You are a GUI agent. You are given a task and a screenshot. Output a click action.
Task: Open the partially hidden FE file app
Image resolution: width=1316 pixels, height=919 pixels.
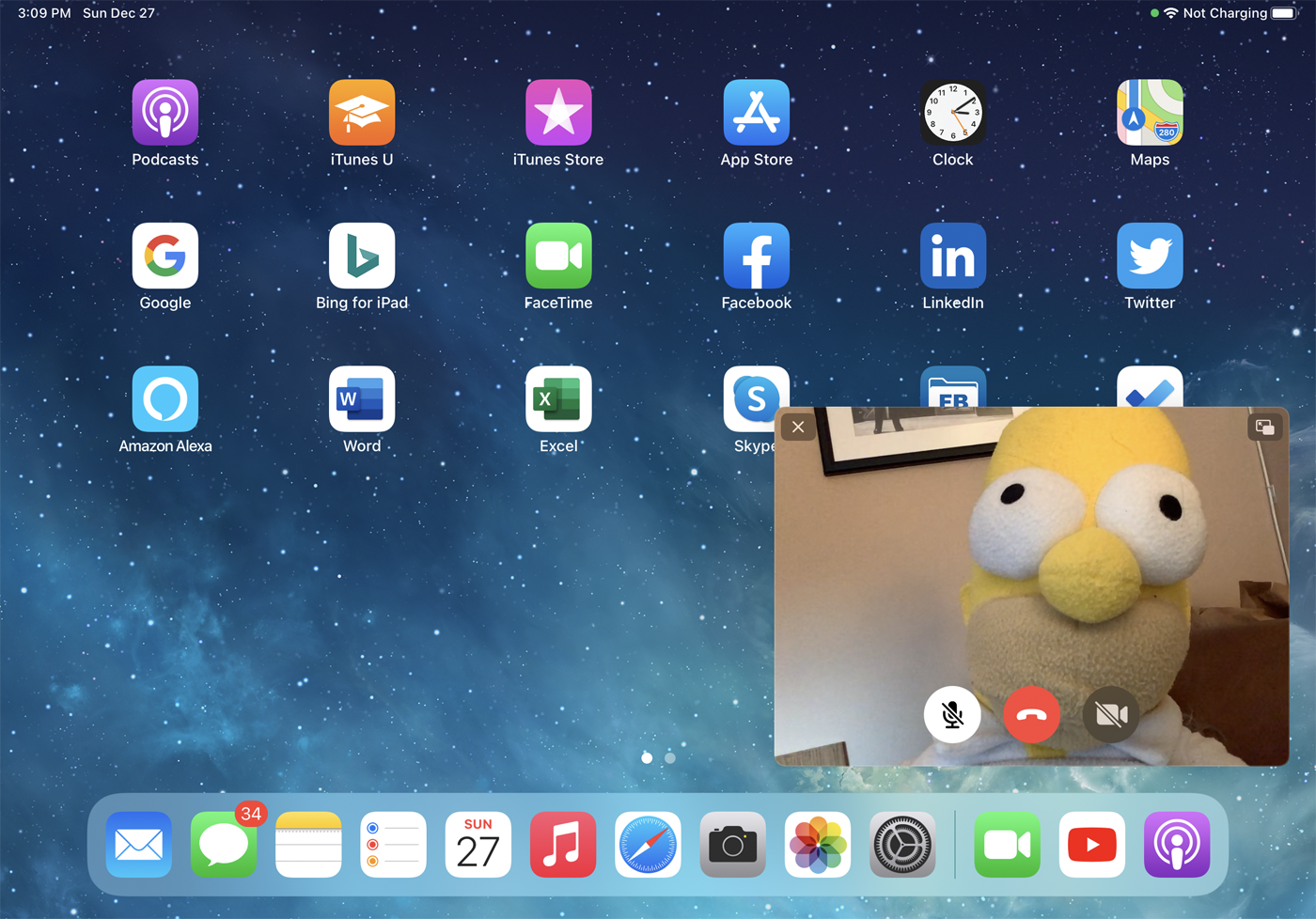coord(953,386)
